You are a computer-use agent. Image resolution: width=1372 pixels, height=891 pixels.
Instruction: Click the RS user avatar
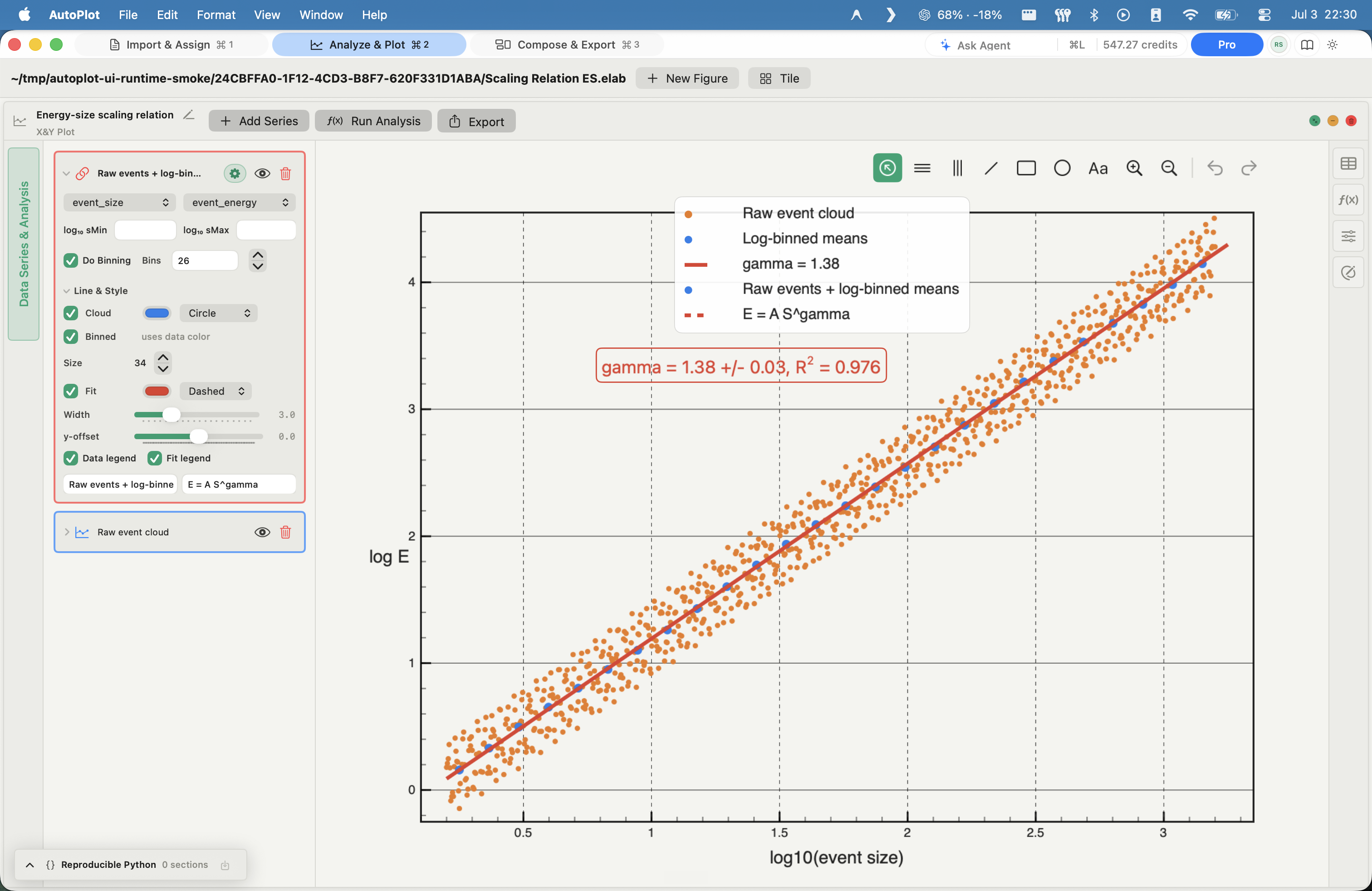[x=1279, y=44]
